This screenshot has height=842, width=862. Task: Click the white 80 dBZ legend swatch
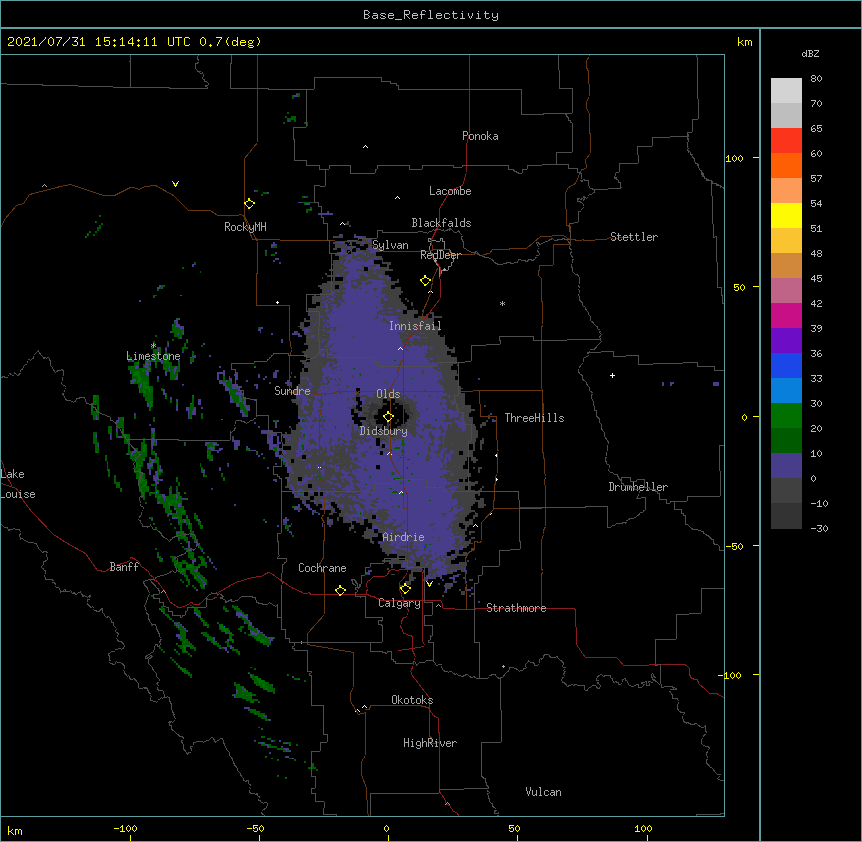tap(786, 91)
